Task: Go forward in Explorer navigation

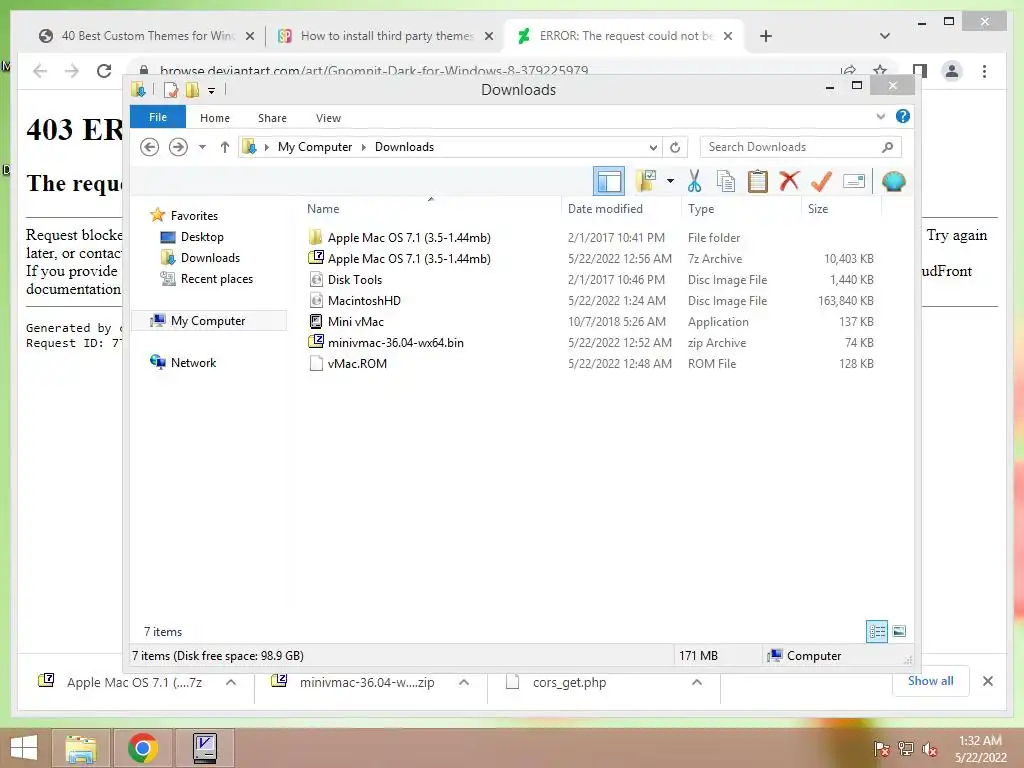Action: coord(178,147)
